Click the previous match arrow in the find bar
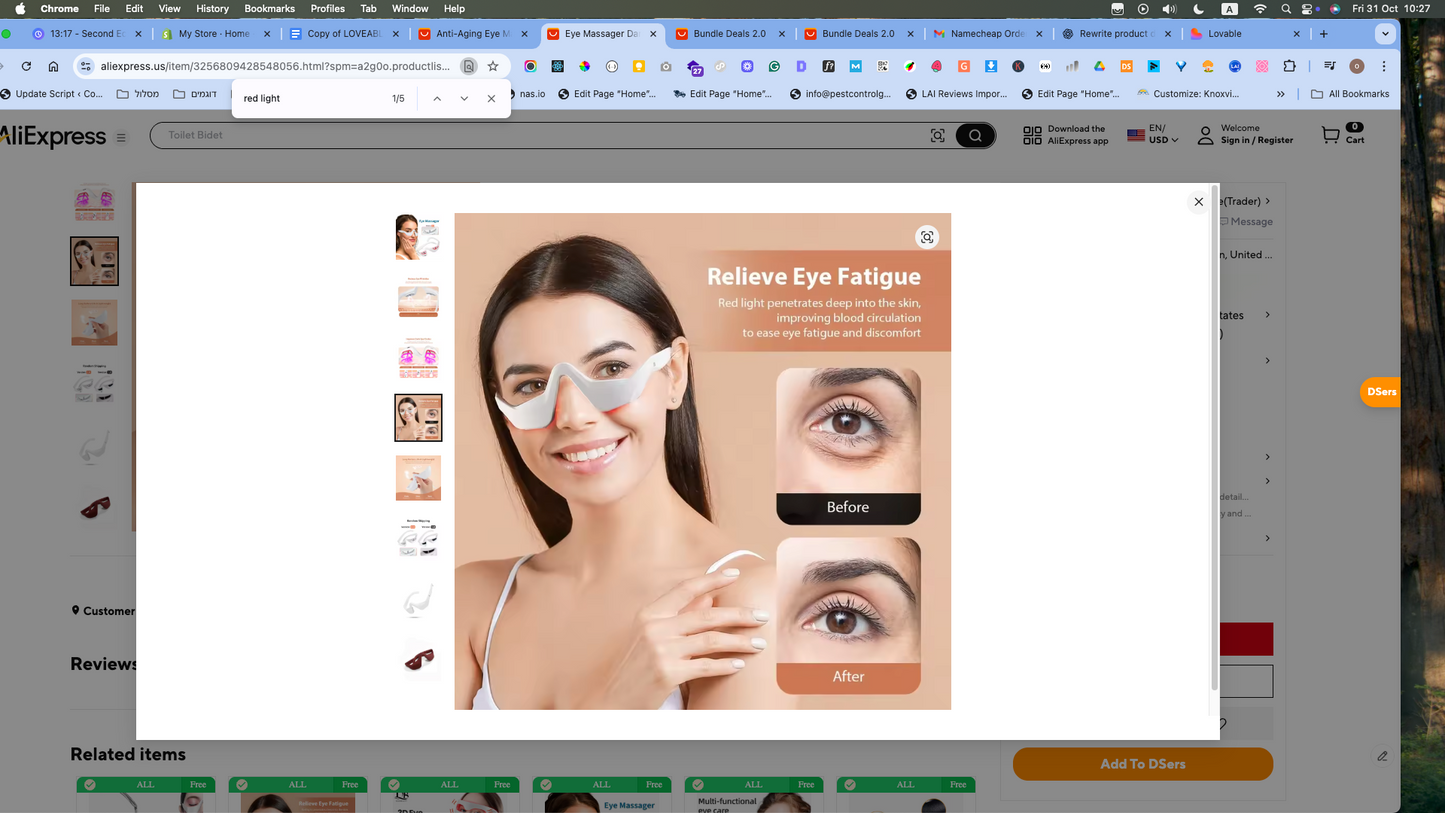The height and width of the screenshot is (813, 1445). [437, 98]
